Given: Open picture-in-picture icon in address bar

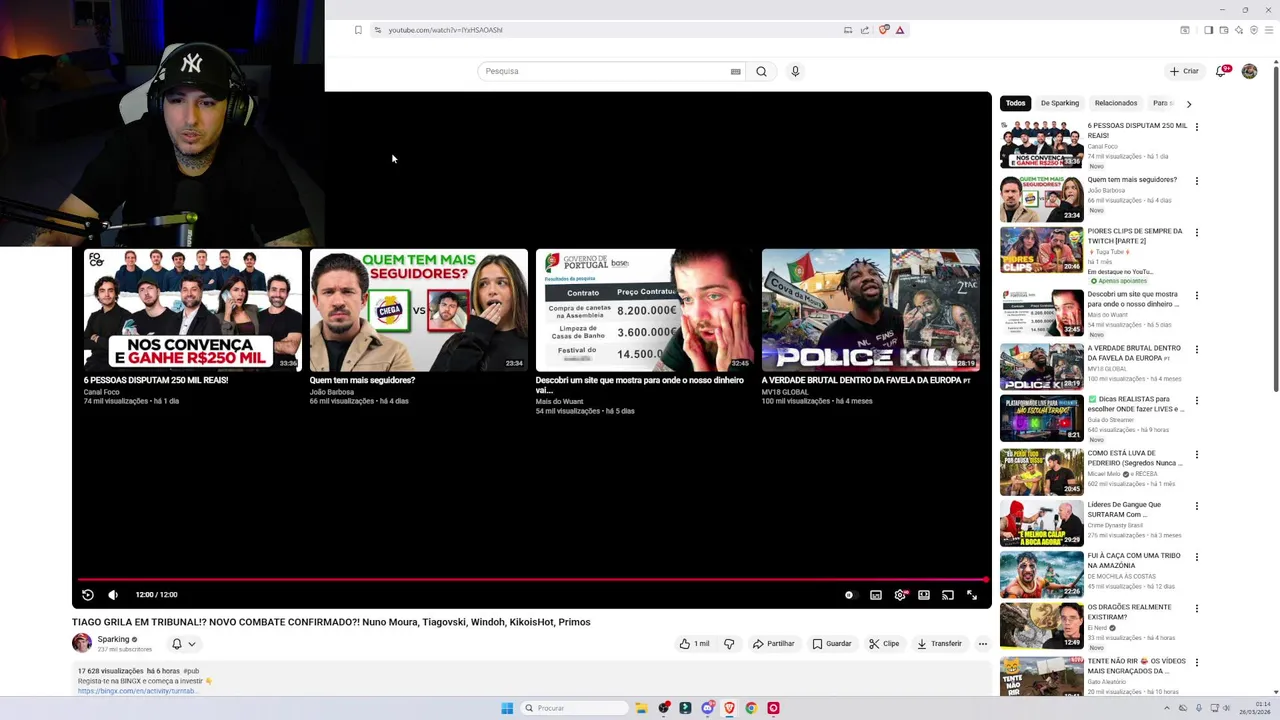Looking at the screenshot, I should point(848,30).
